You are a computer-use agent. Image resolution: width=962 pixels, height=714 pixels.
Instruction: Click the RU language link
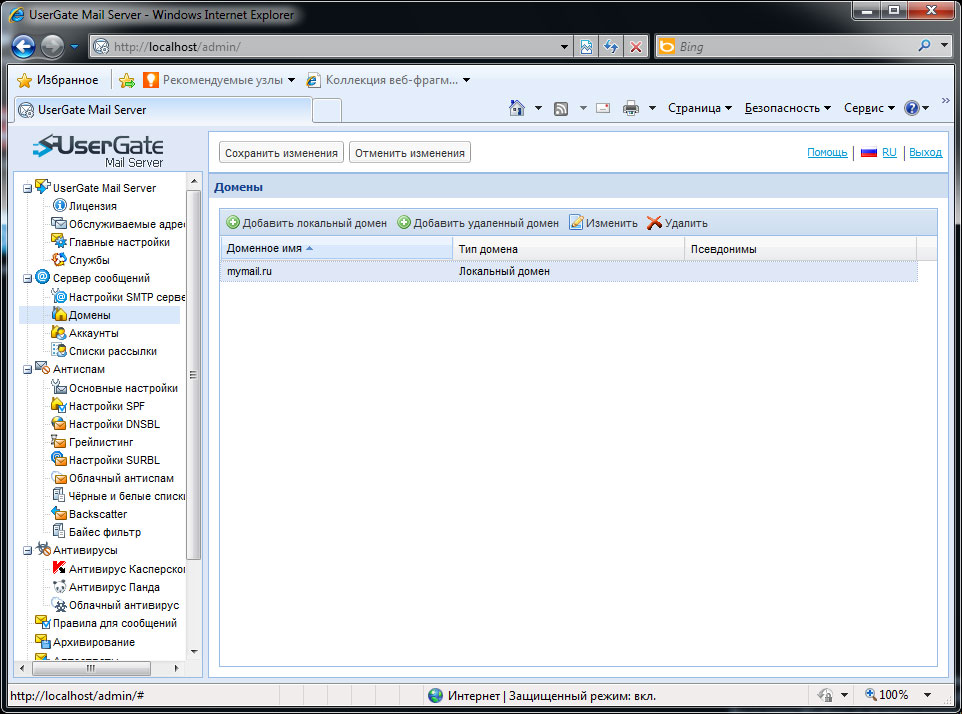889,152
